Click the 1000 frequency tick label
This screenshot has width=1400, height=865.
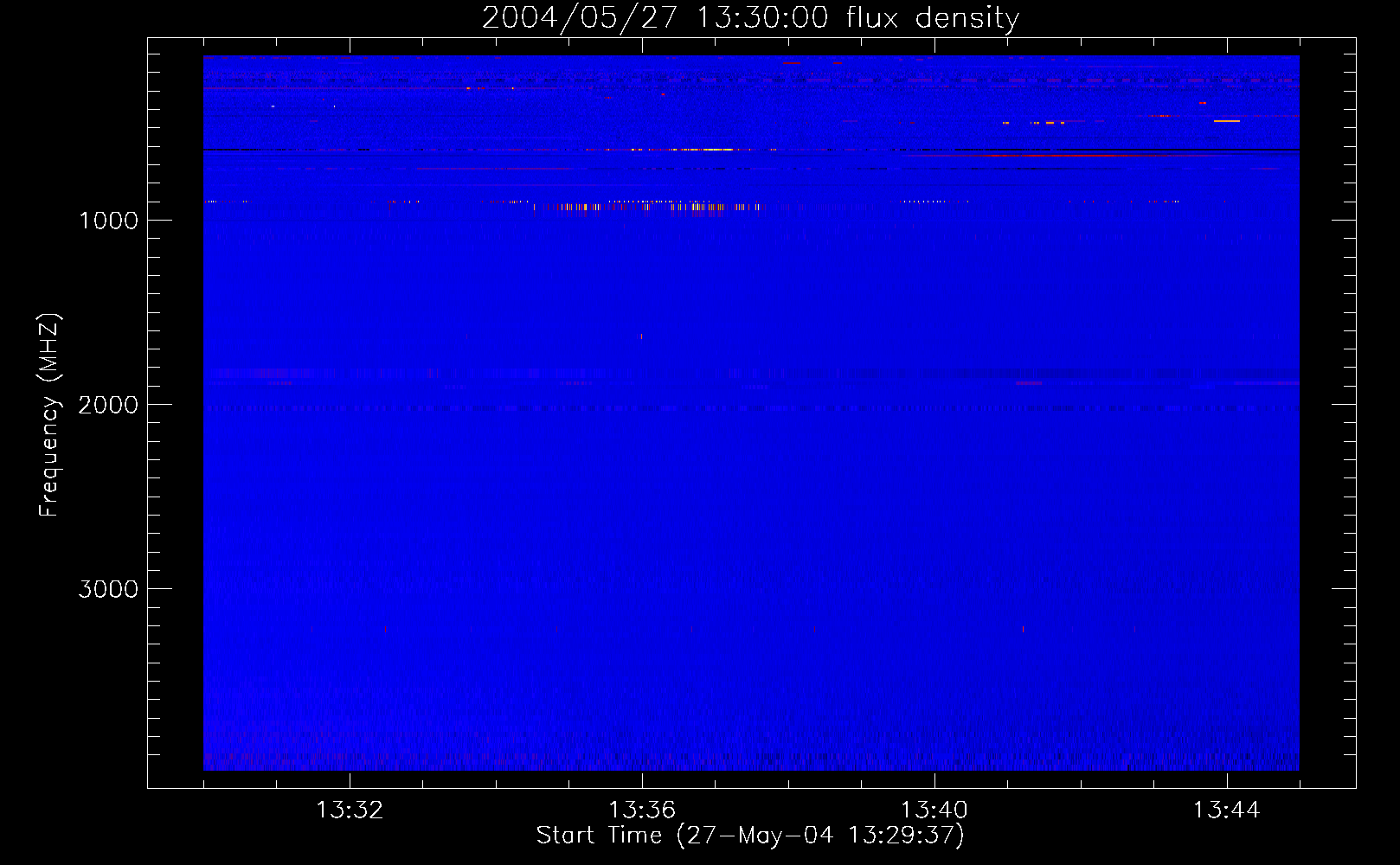pyautogui.click(x=108, y=221)
